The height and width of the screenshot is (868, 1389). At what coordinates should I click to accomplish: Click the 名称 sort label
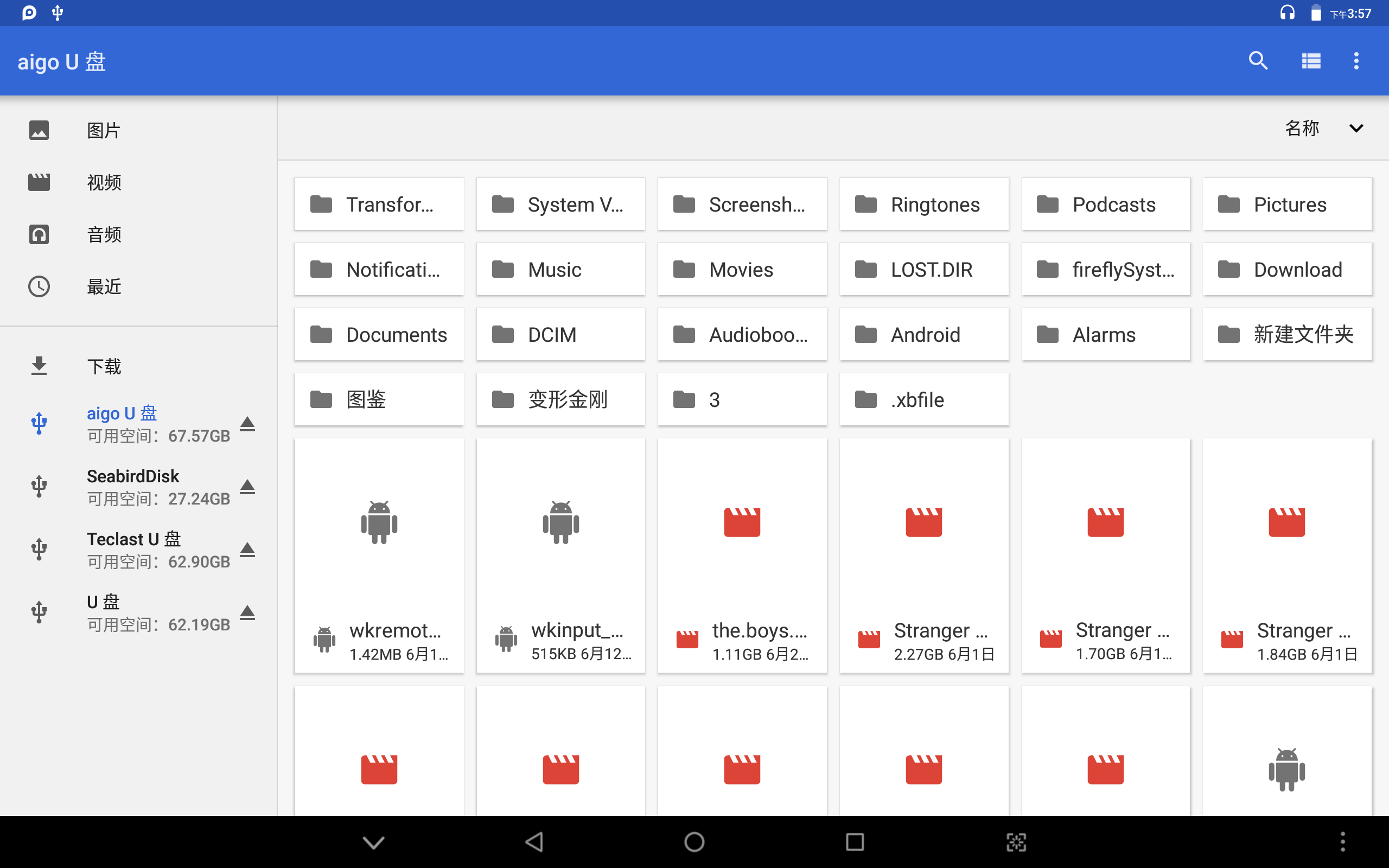pos(1302,128)
